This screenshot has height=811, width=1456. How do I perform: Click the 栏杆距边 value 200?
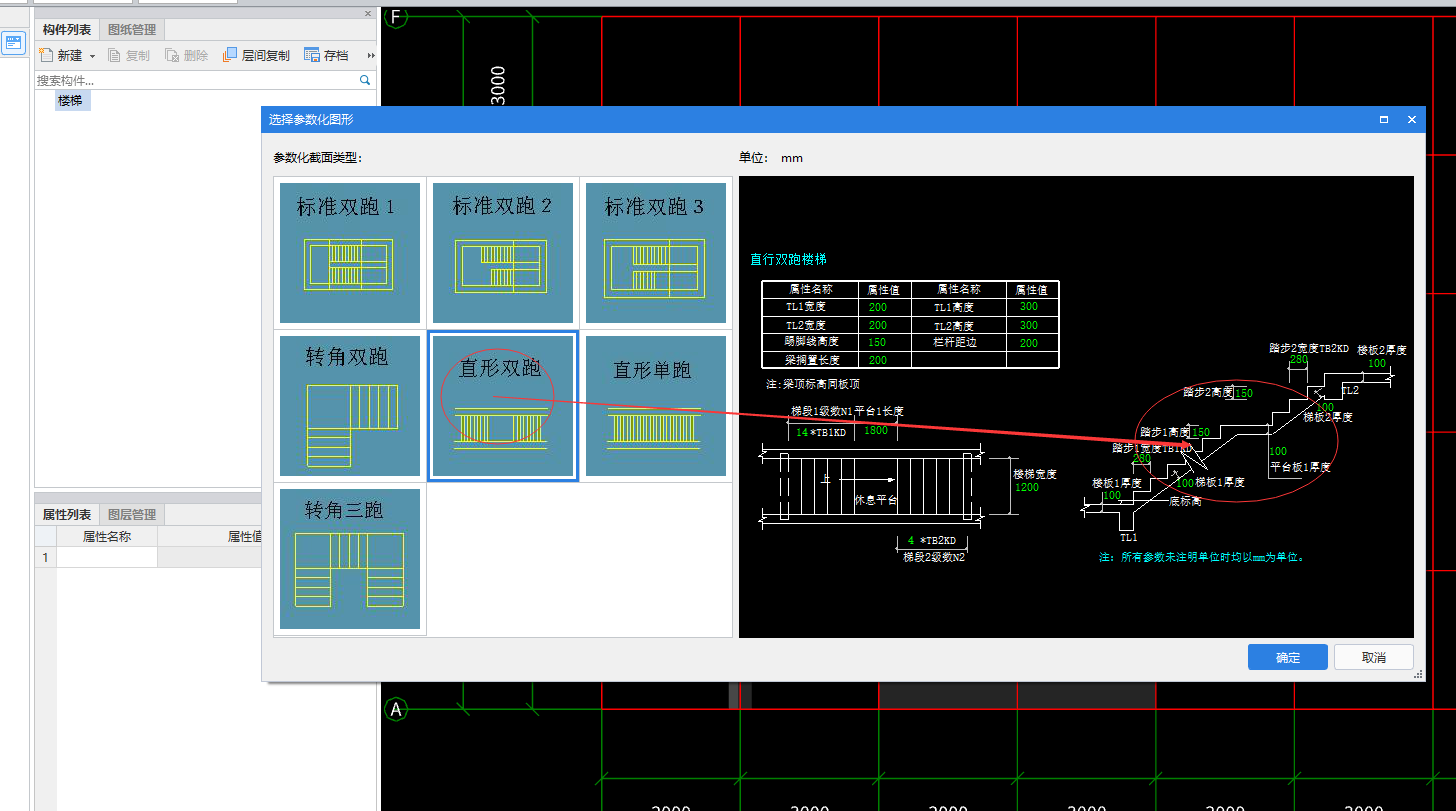[1029, 342]
